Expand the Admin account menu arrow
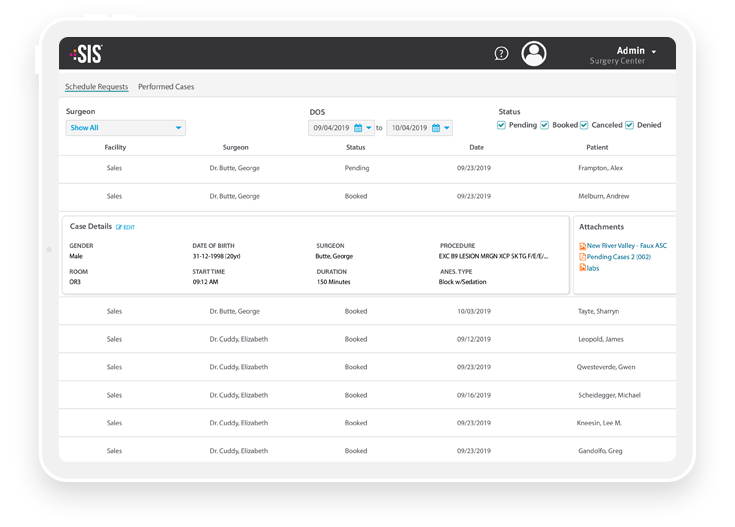Screen dimensions: 735x527 [654, 51]
